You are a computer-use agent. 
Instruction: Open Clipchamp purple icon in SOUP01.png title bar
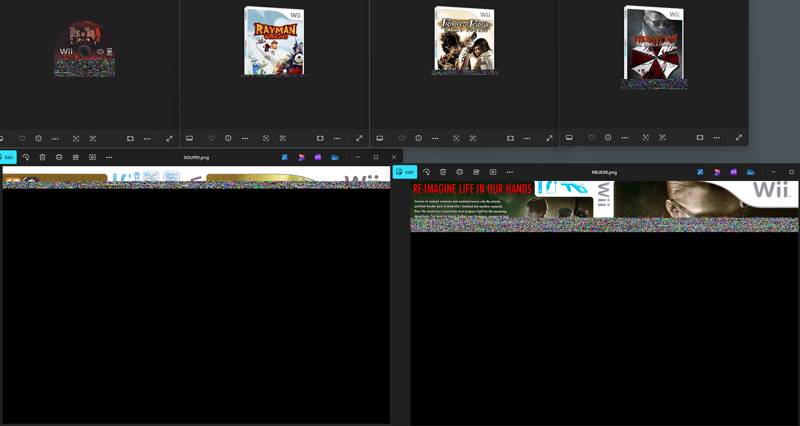tap(318, 157)
